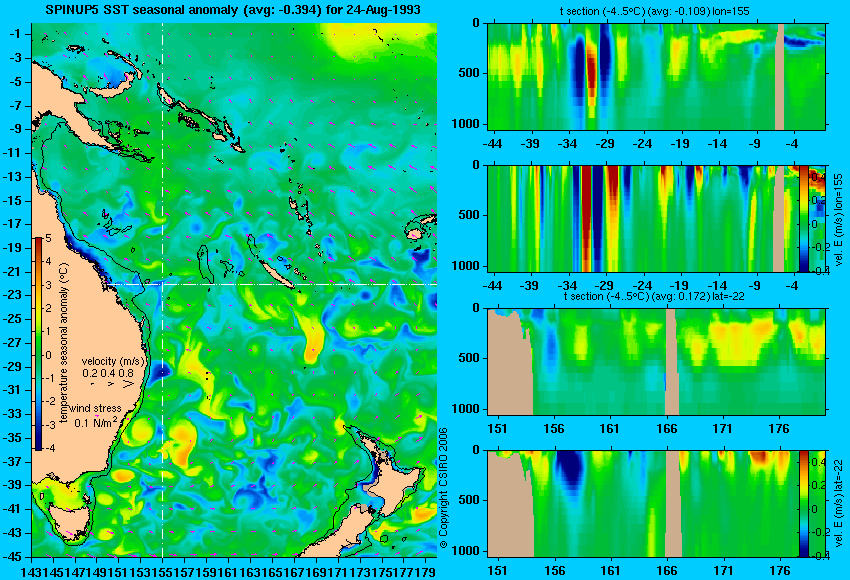Click the '0.4' tick on the lat=-22 velocity color bar
The height and width of the screenshot is (580, 850).
[817, 462]
